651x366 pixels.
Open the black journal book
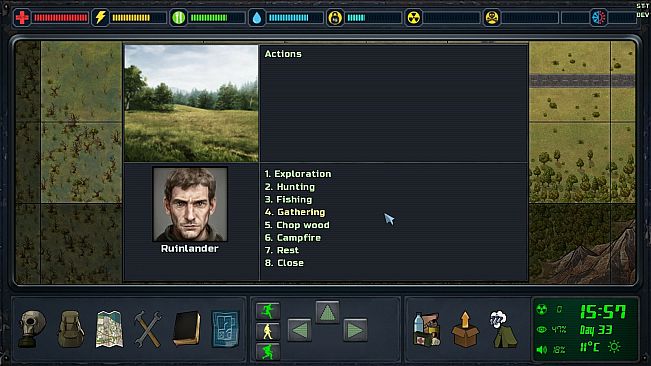pos(187,329)
